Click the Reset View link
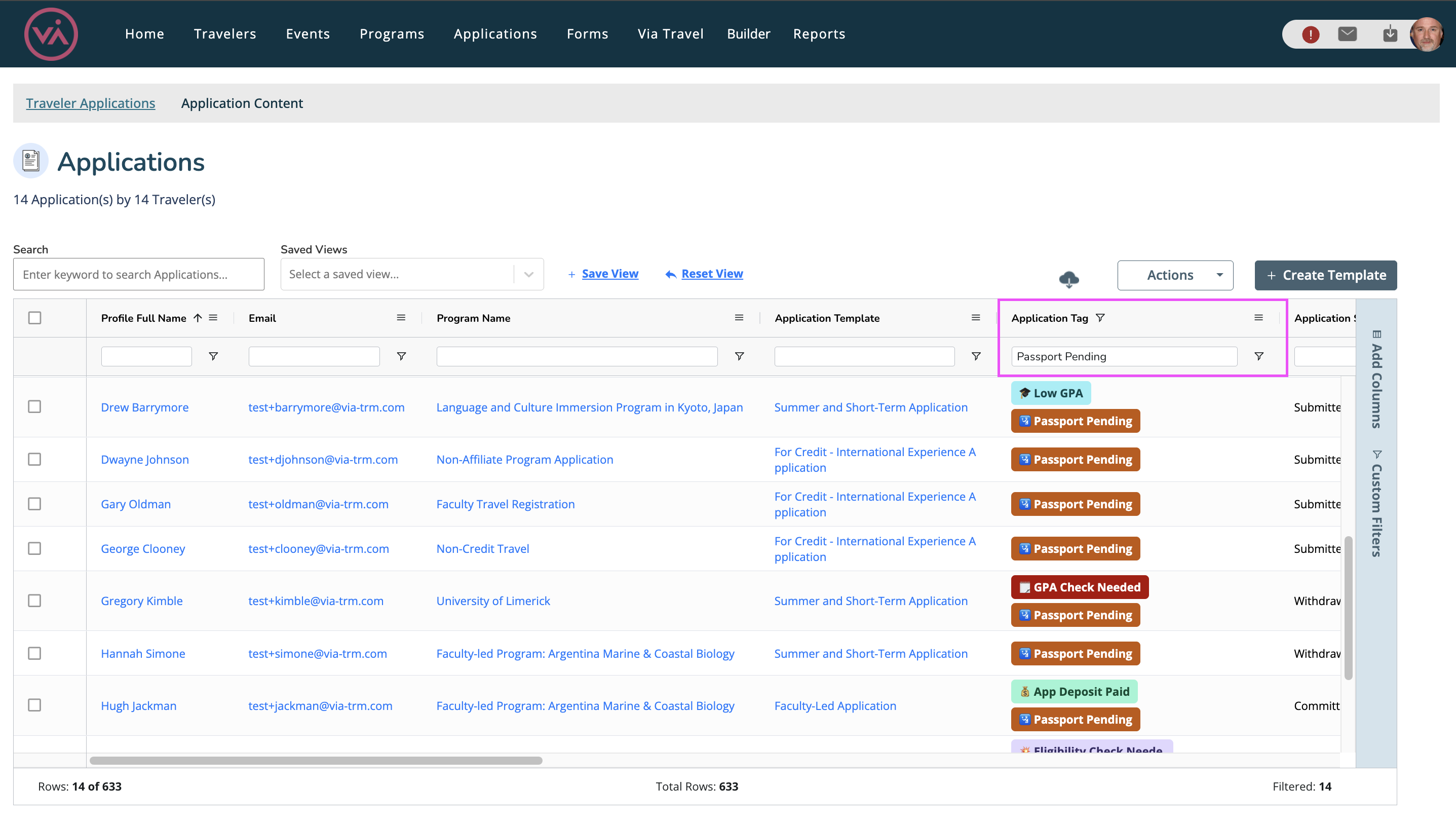Screen dimensions: 1456x824 712,274
